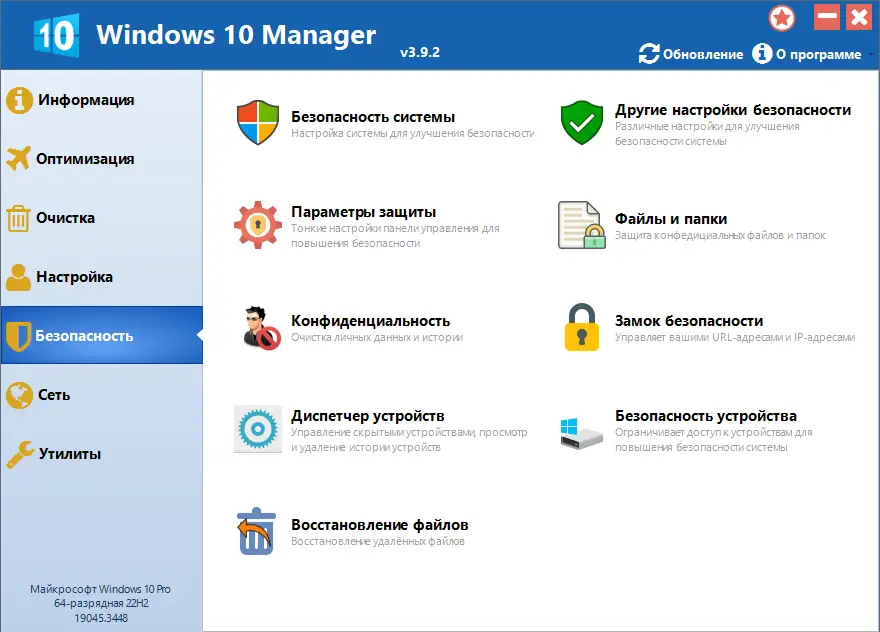This screenshot has height=632, width=880.
Task: Click the drive icon for Безопасность устройства
Action: pyautogui.click(x=581, y=430)
